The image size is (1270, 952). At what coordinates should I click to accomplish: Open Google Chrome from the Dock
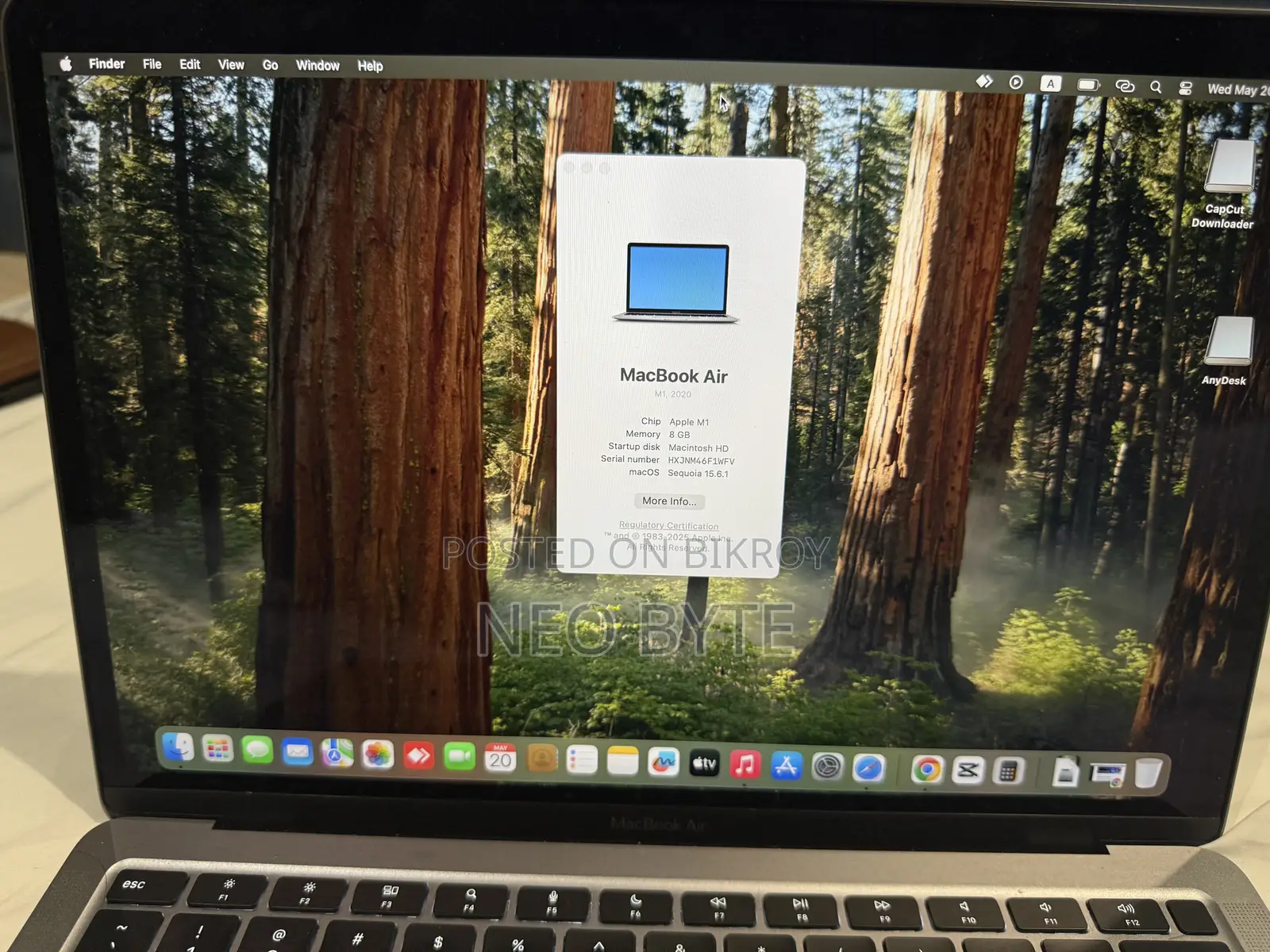(927, 770)
